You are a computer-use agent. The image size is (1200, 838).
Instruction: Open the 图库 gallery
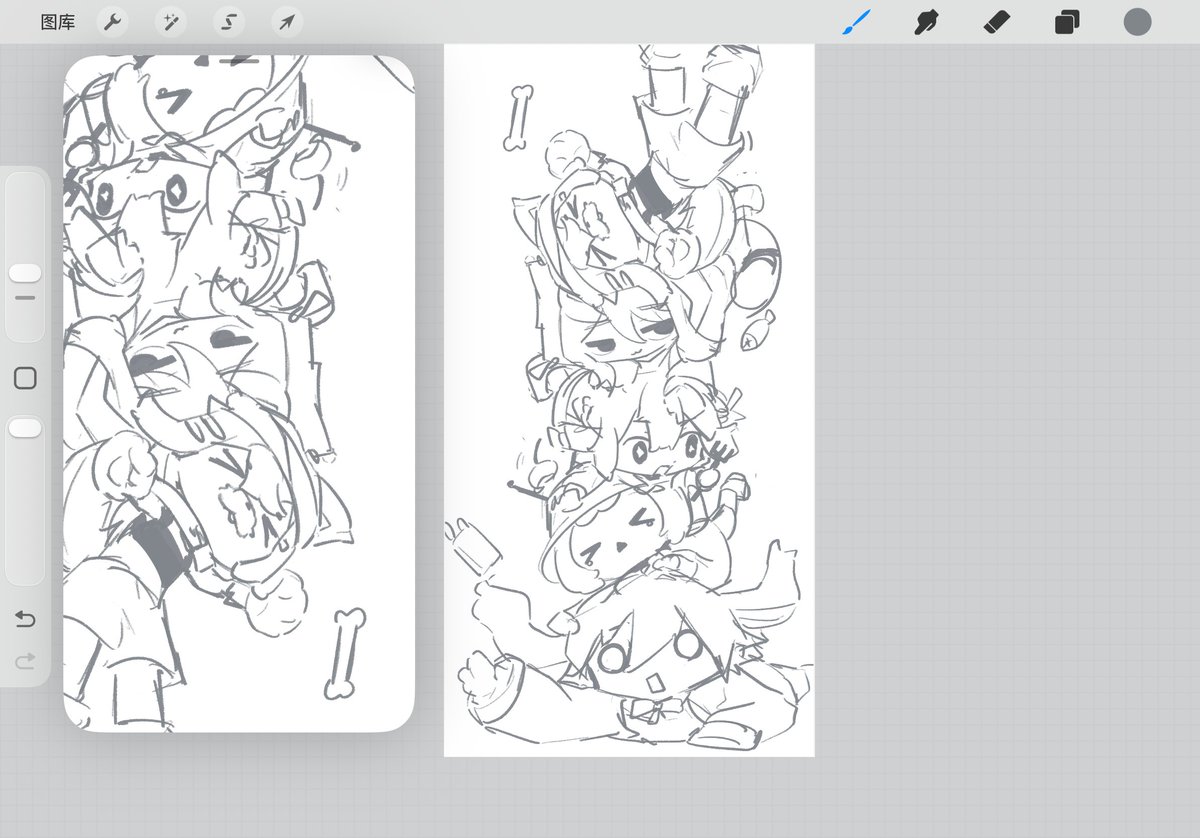[57, 22]
